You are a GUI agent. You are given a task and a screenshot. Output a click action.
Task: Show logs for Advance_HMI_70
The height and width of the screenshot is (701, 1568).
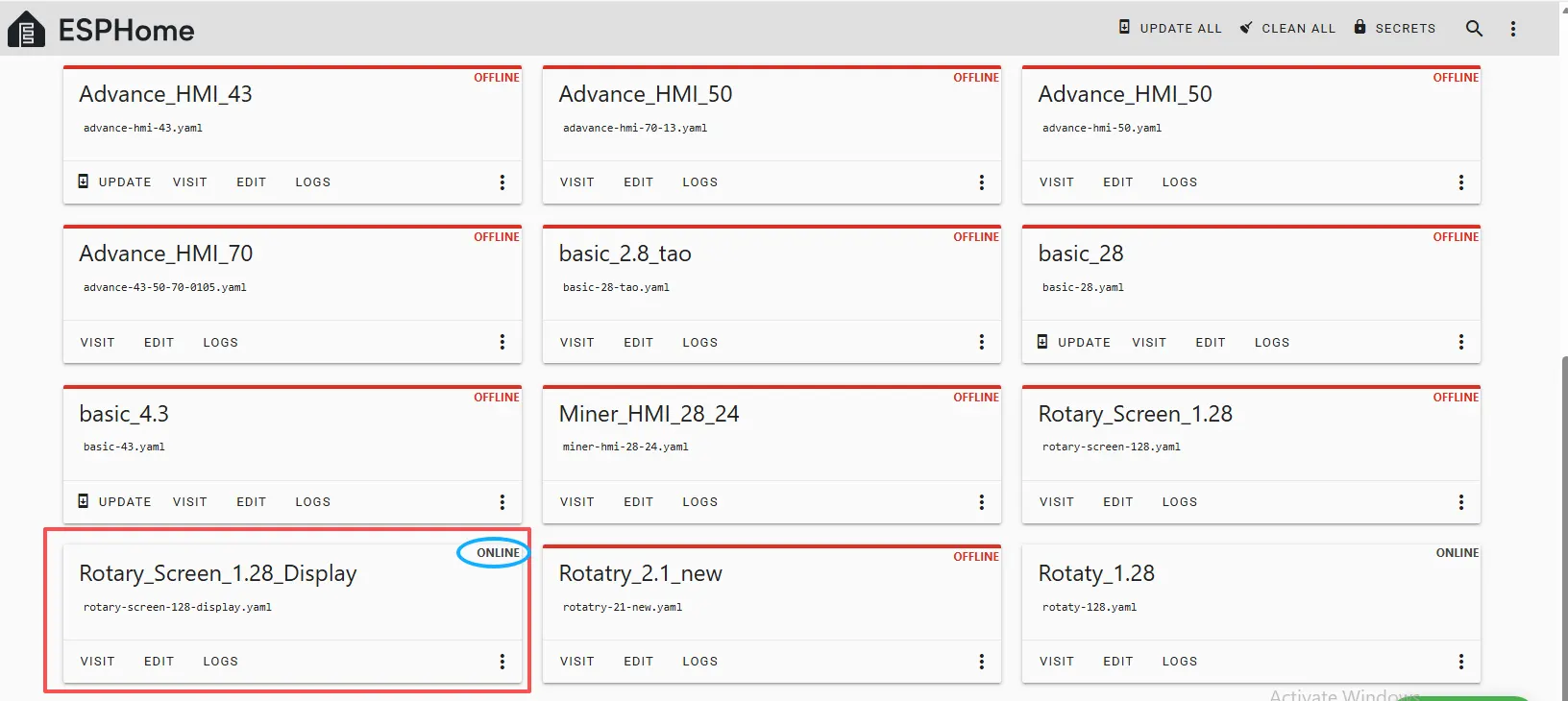click(x=220, y=343)
